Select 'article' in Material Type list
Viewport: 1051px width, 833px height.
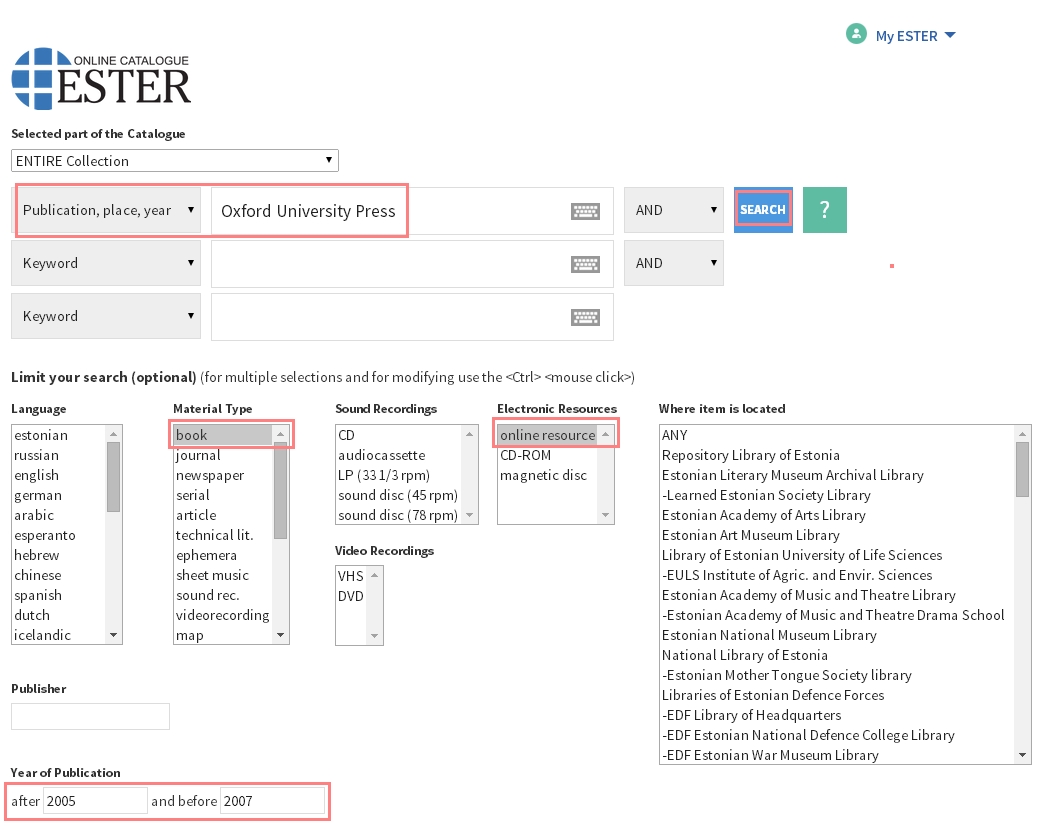223,515
